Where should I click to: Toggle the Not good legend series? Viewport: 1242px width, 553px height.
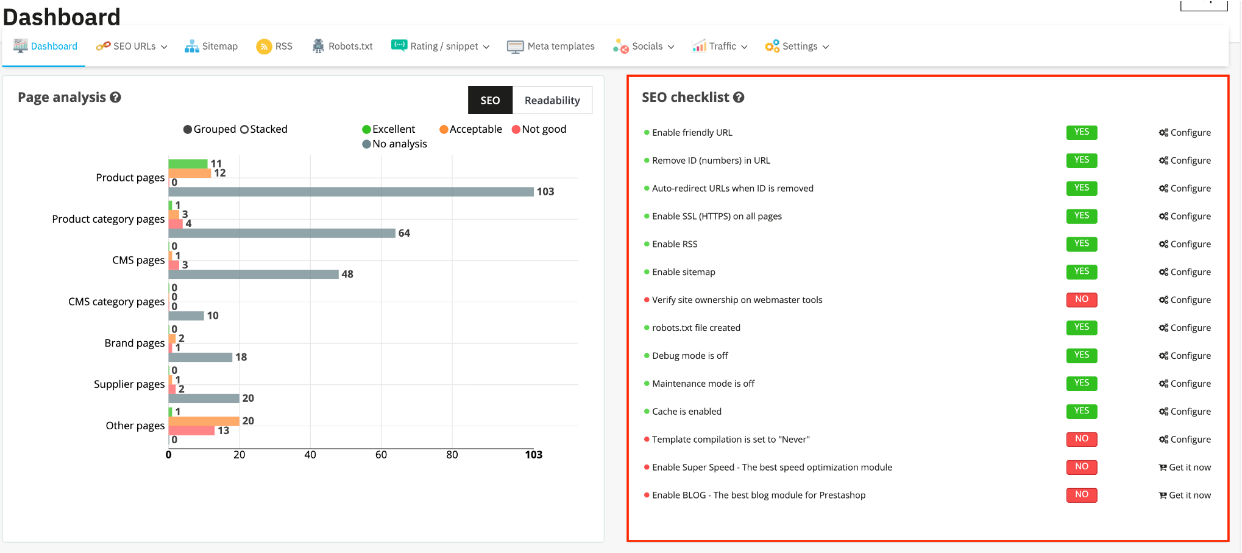538,129
